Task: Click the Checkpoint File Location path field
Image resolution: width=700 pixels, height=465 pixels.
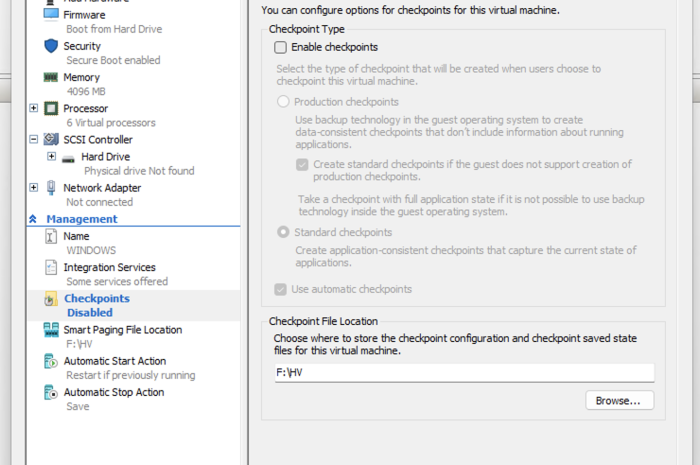Action: 462,372
